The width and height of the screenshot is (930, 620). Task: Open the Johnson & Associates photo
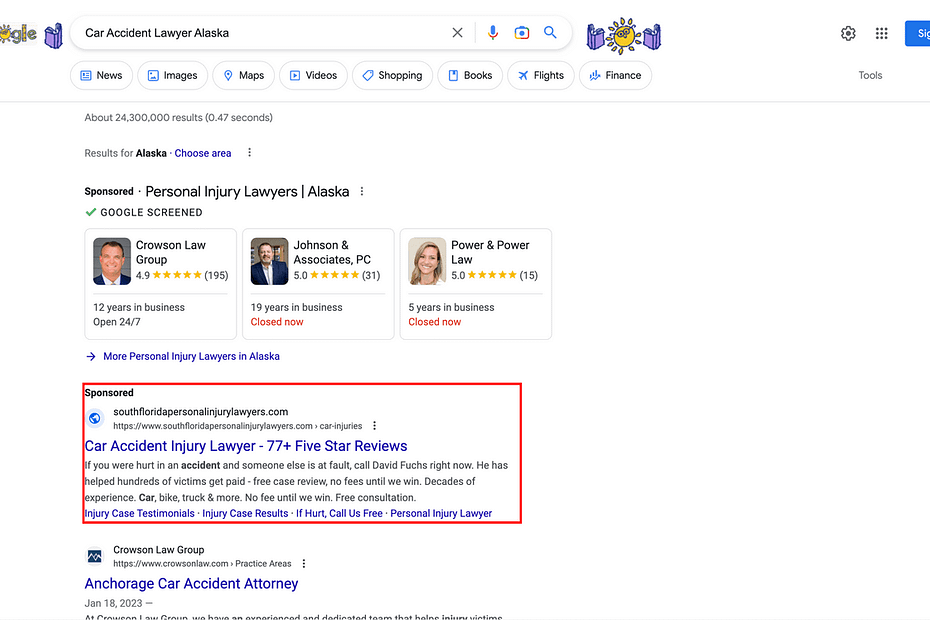[269, 262]
